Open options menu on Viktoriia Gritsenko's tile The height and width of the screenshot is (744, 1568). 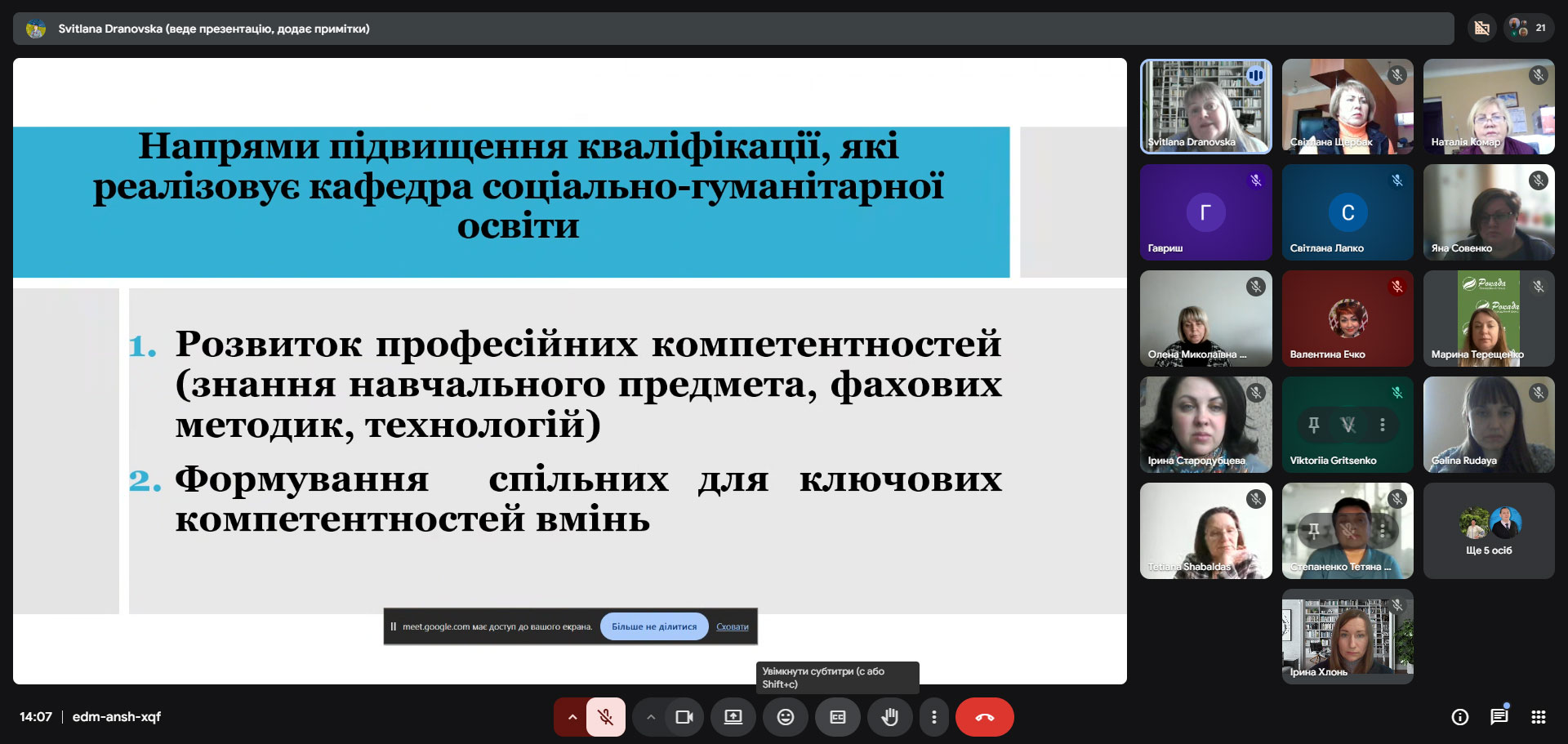pyautogui.click(x=1382, y=425)
